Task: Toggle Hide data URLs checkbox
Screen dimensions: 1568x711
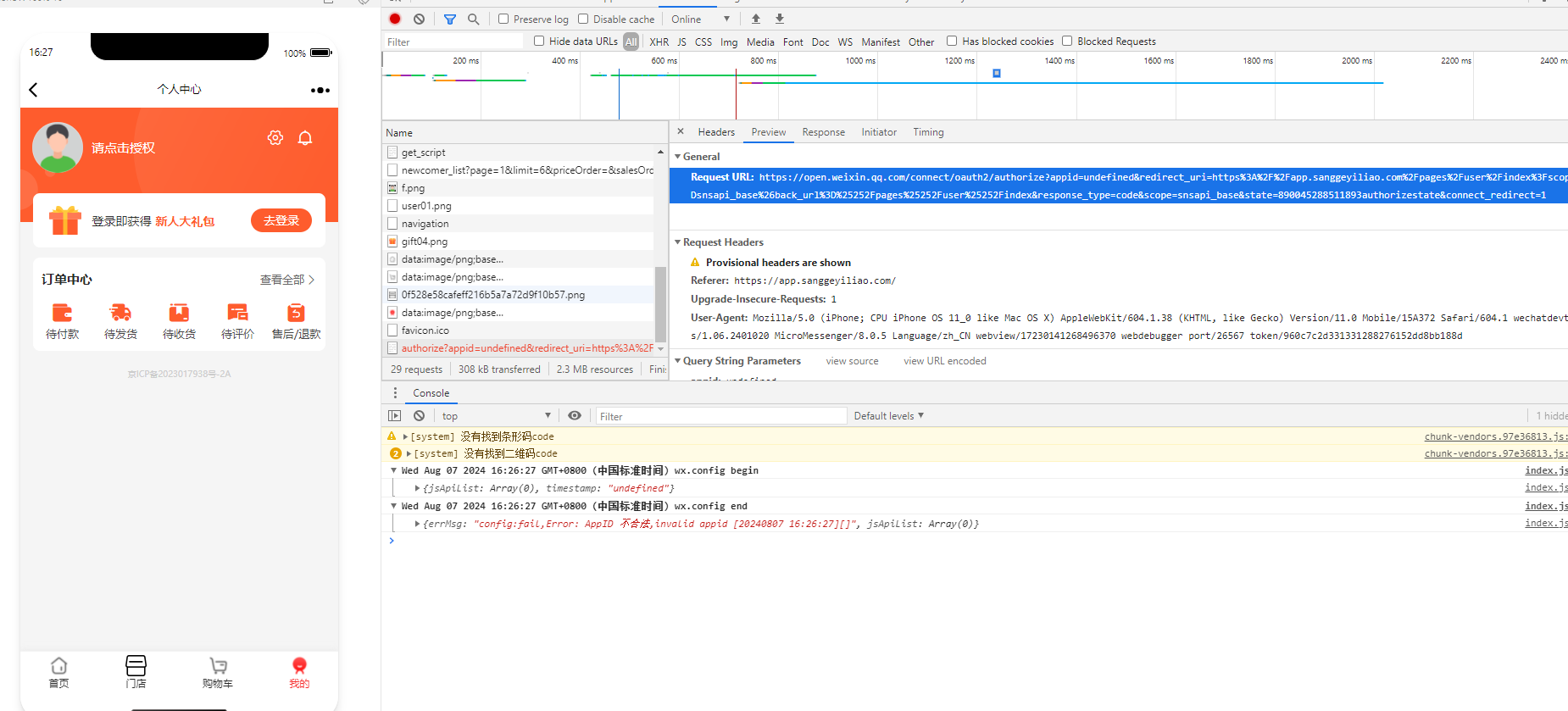Action: pos(539,41)
